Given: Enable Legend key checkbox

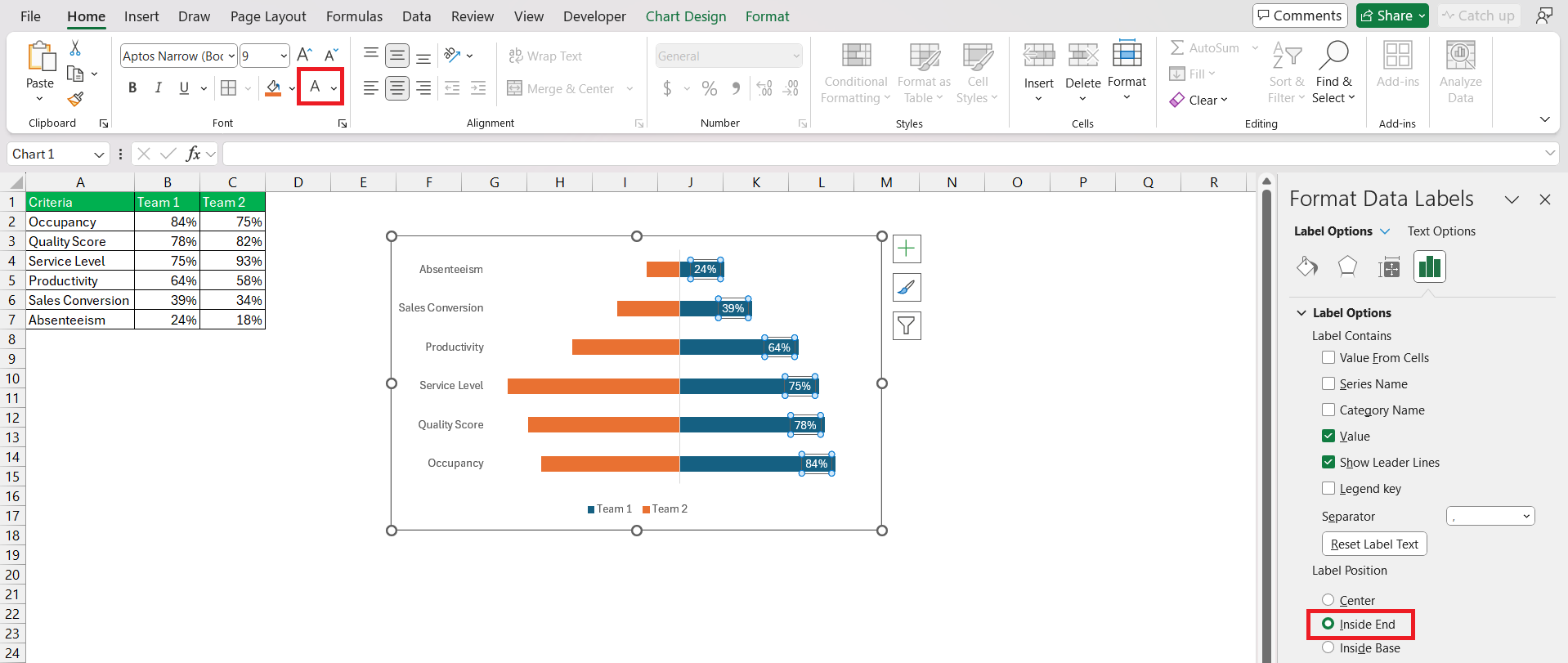Looking at the screenshot, I should (1328, 488).
